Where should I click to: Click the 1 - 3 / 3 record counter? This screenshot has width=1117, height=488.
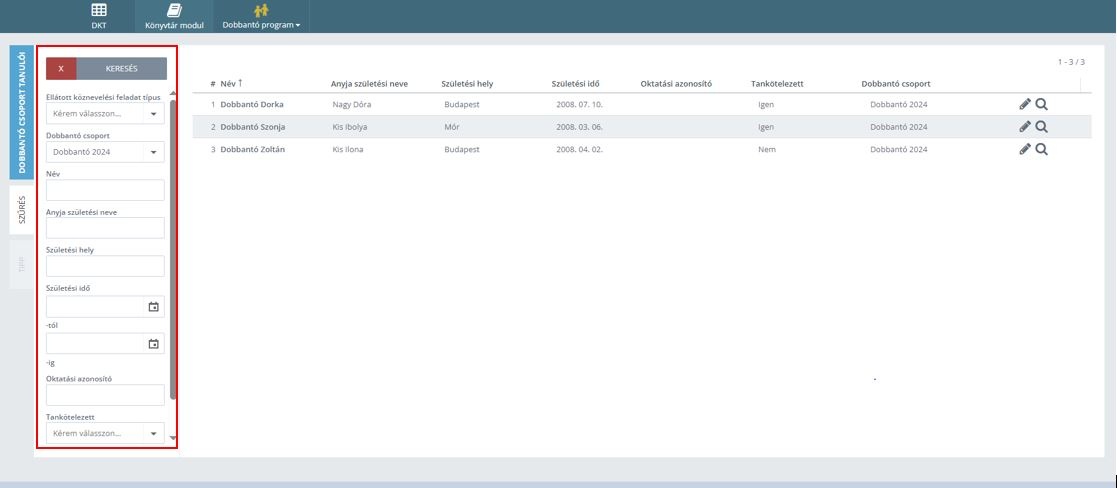1071,62
